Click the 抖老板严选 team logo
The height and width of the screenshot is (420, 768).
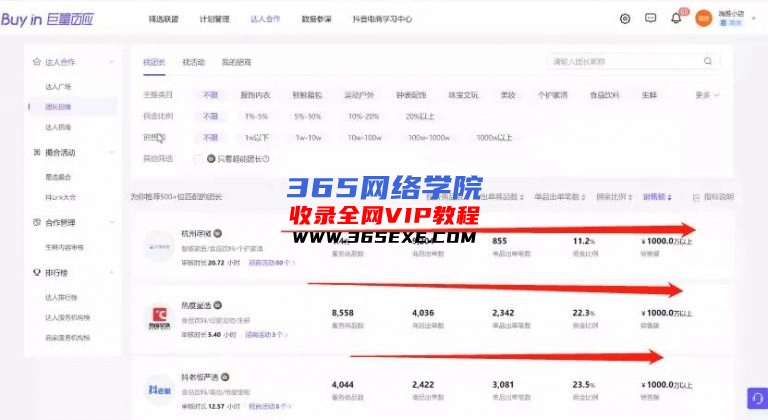[160, 390]
